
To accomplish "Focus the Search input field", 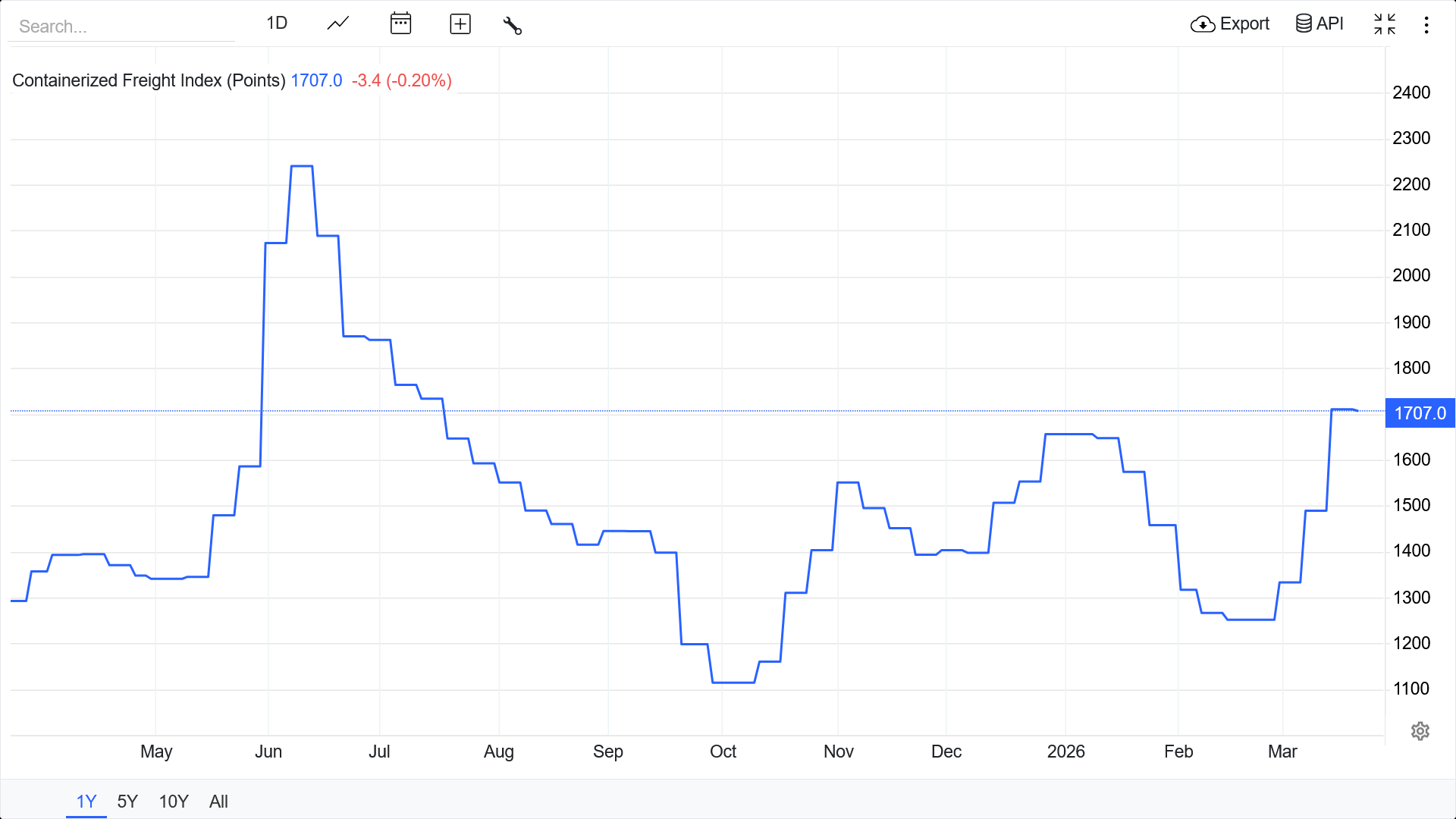I will click(x=121, y=27).
